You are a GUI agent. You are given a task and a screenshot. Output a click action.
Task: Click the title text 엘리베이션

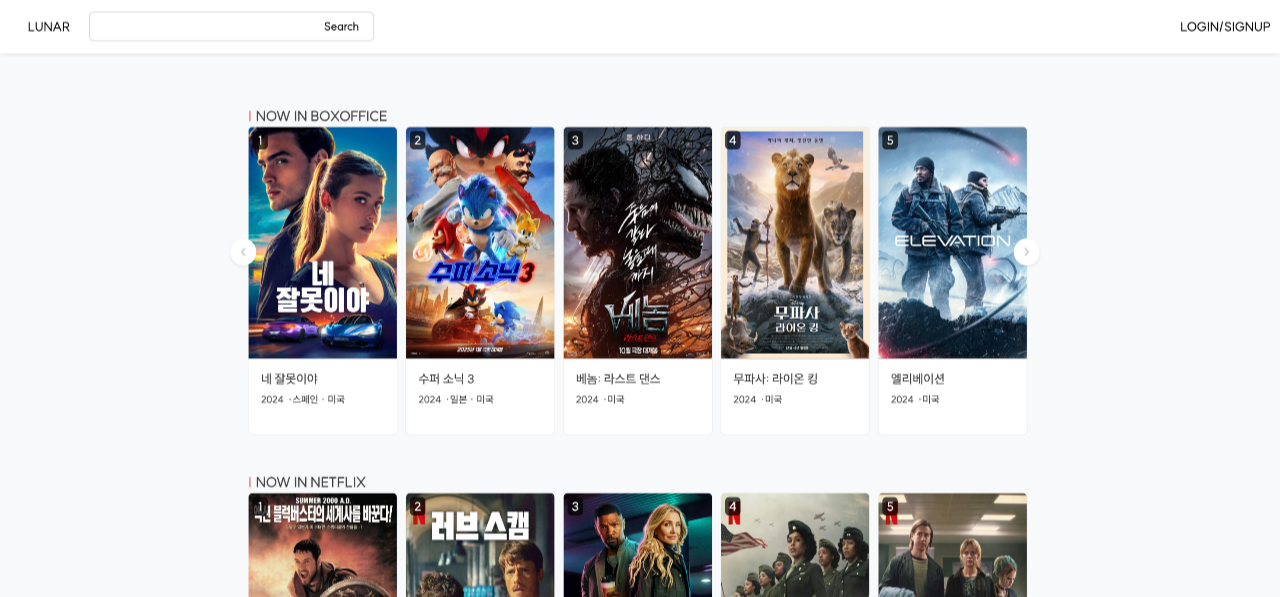coord(918,379)
